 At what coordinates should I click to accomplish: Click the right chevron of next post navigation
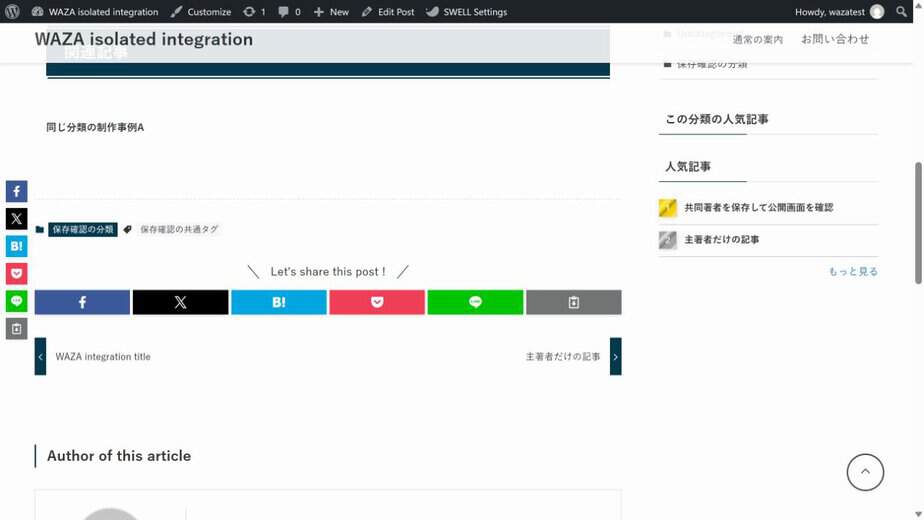pos(616,356)
